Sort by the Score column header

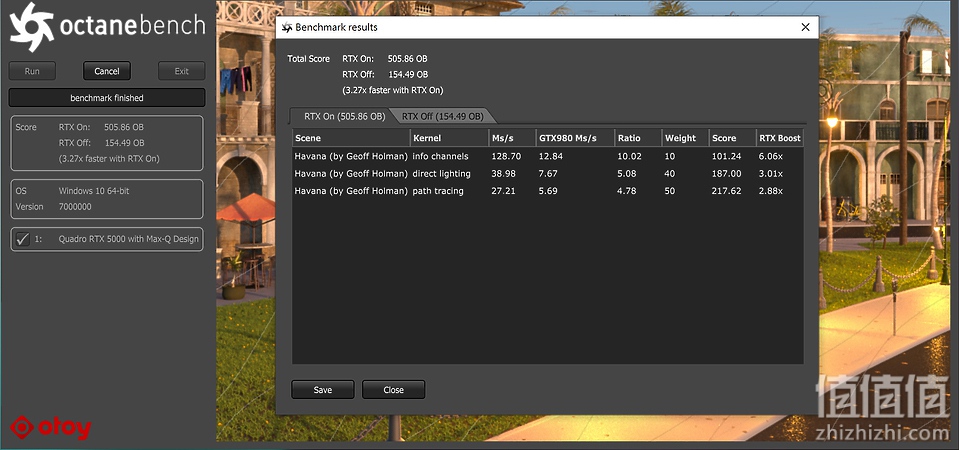733,138
